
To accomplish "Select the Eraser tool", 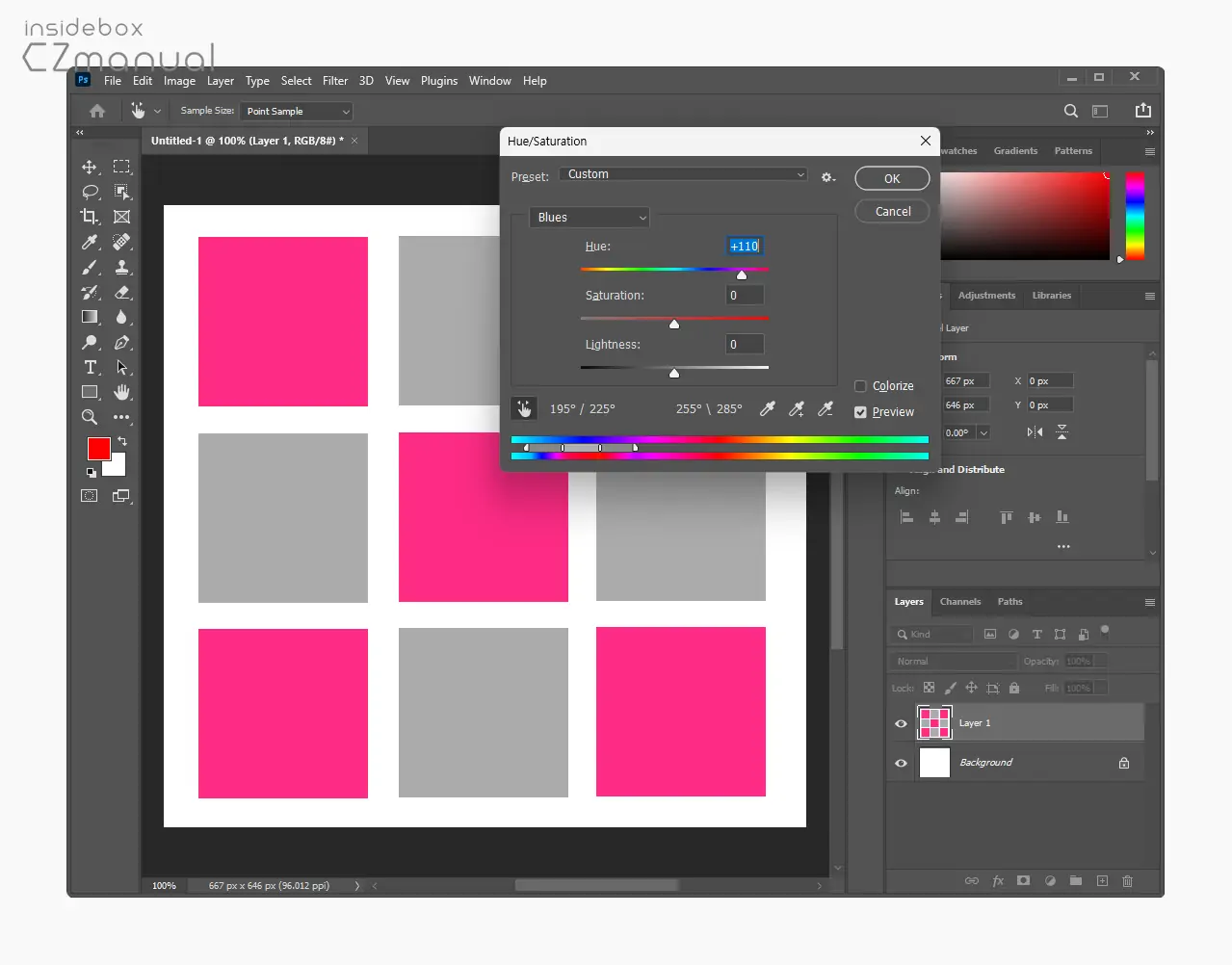I will tap(121, 292).
